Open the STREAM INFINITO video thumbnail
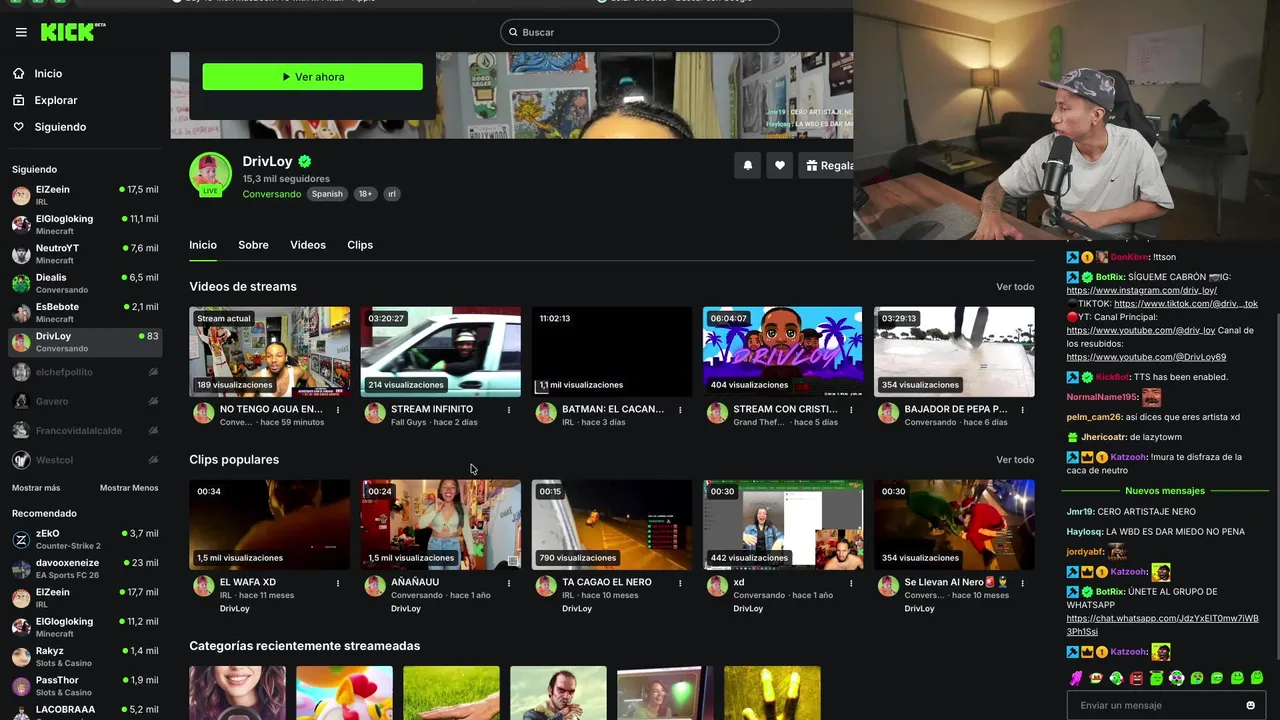1280x720 pixels. [x=441, y=352]
